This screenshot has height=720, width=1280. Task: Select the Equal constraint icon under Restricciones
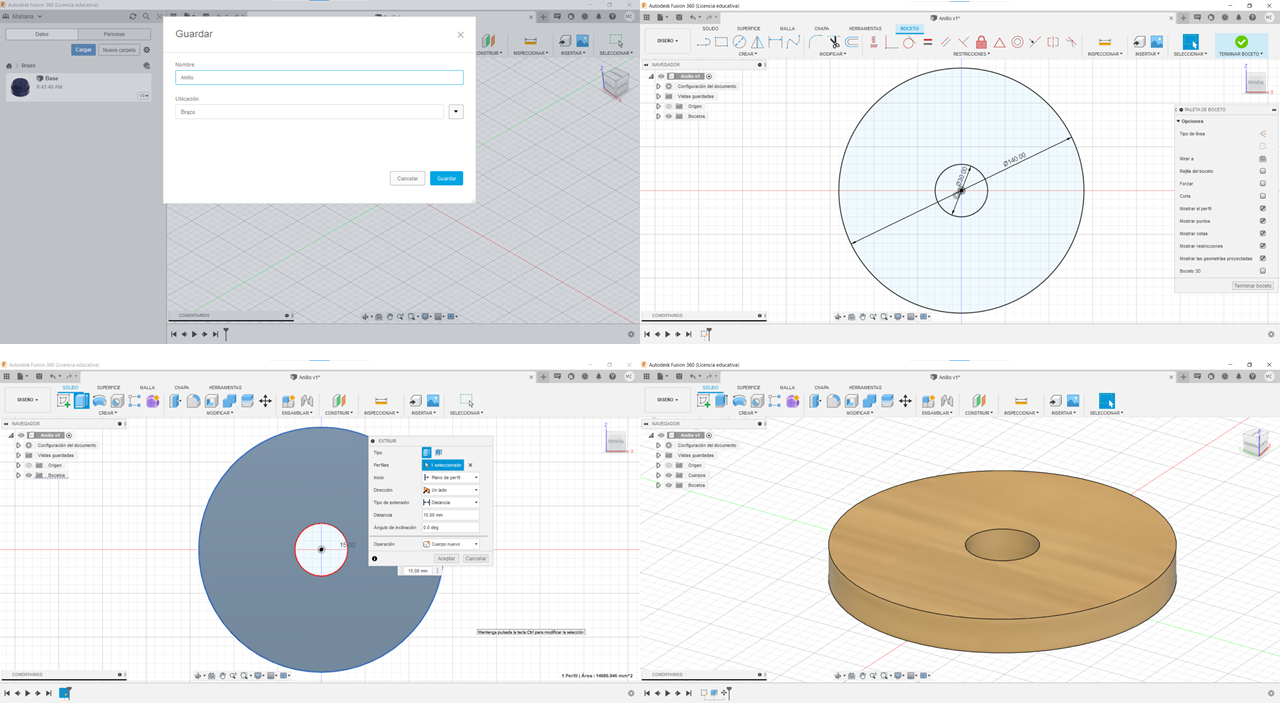pyautogui.click(x=928, y=42)
